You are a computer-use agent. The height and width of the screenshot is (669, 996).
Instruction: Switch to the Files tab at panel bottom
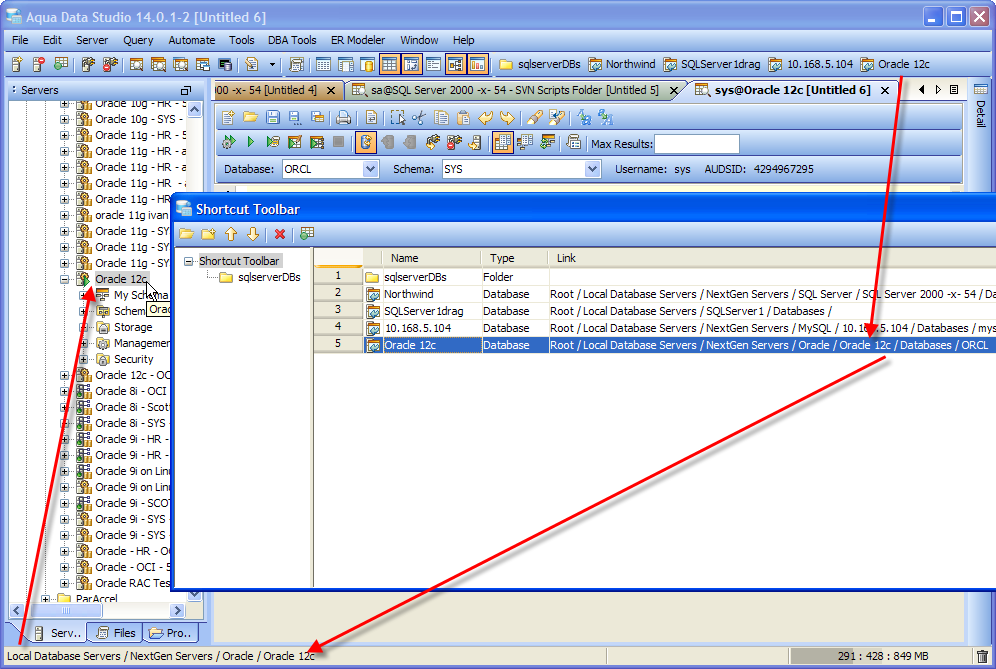(x=116, y=633)
